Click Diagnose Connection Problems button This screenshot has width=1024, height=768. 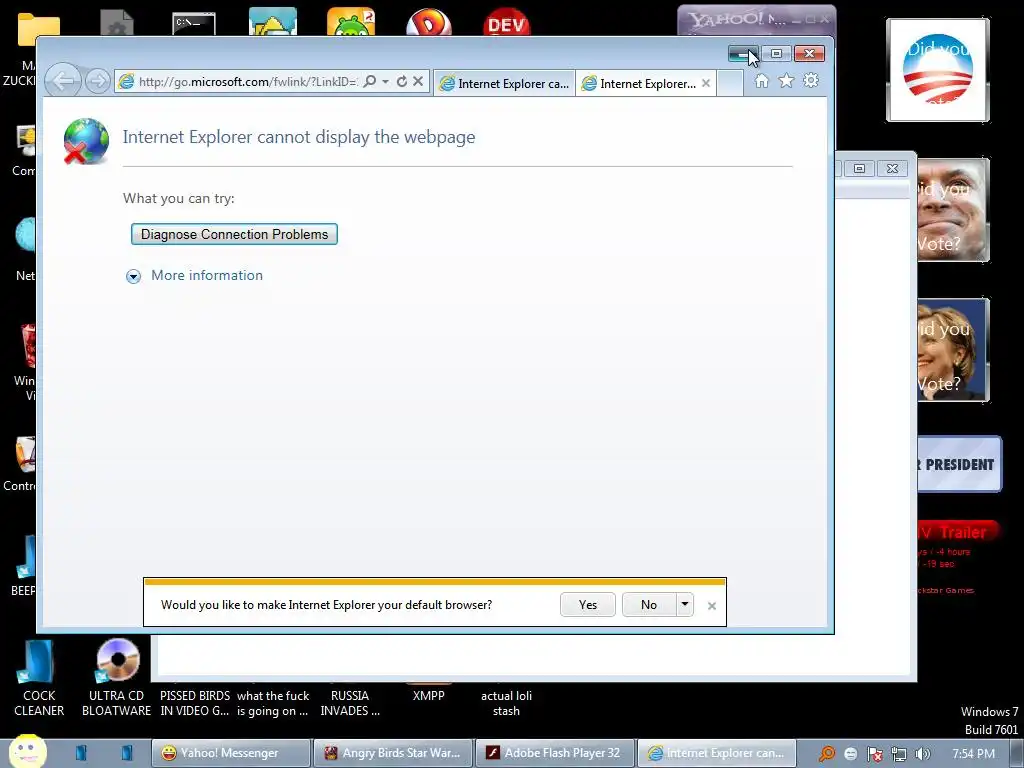(x=234, y=234)
